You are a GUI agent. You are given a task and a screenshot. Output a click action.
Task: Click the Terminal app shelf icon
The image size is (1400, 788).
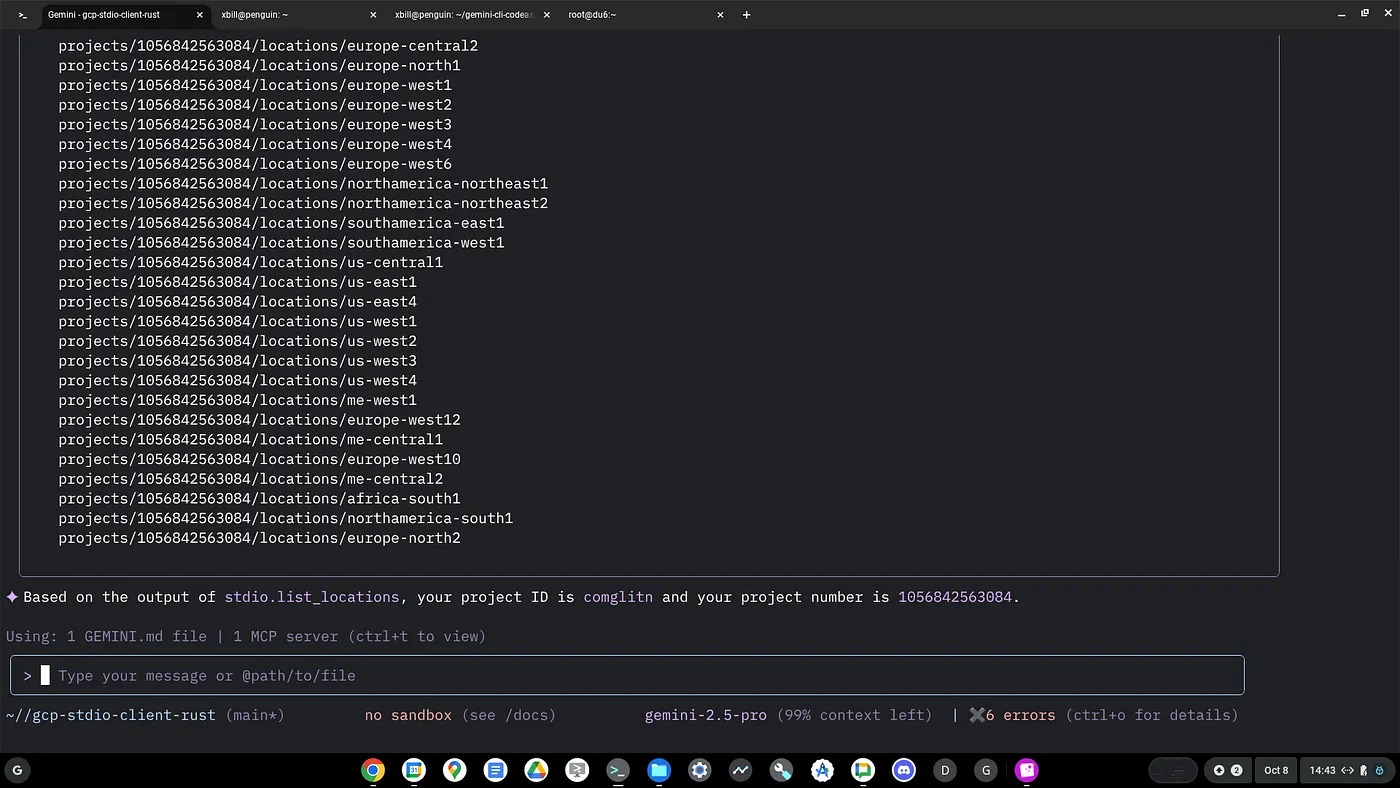(618, 770)
